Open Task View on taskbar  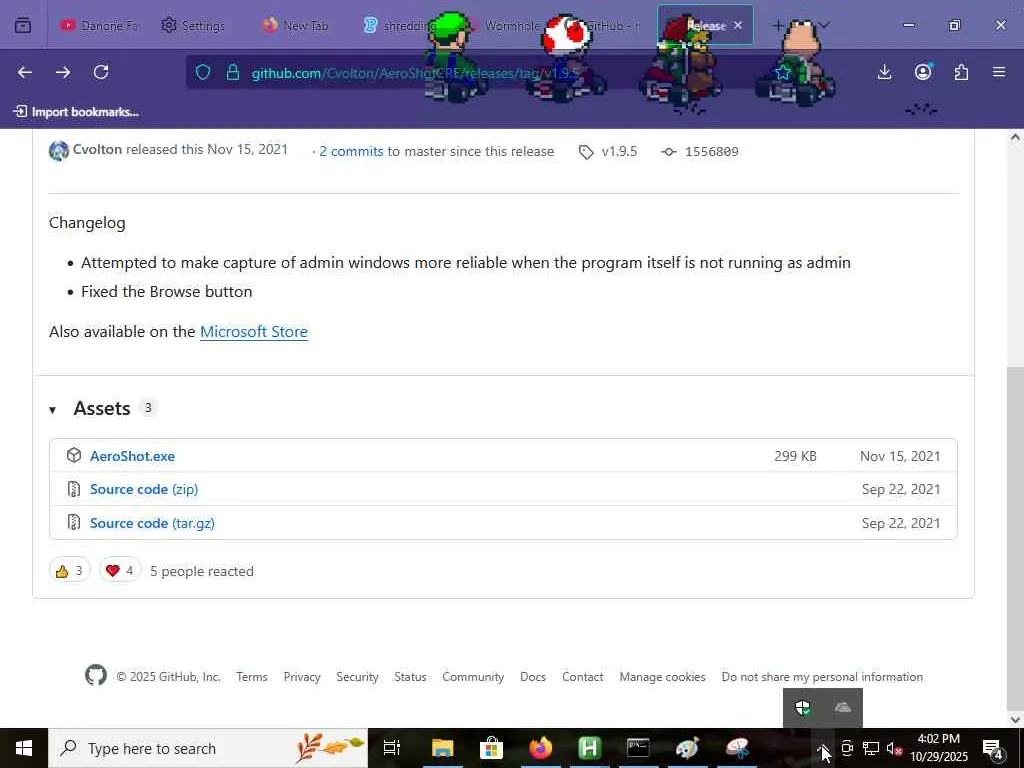click(392, 748)
